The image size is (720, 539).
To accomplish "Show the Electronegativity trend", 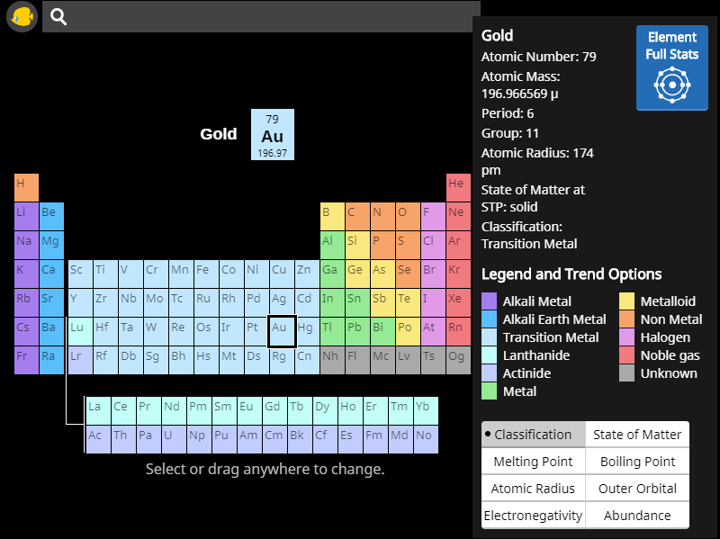I will point(533,515).
